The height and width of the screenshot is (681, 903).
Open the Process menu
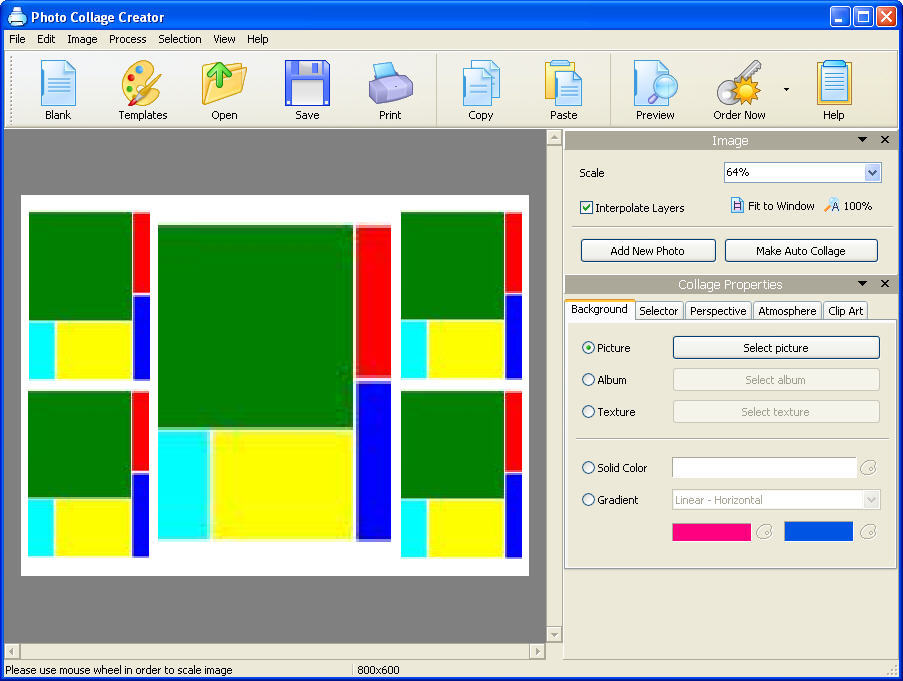(127, 39)
